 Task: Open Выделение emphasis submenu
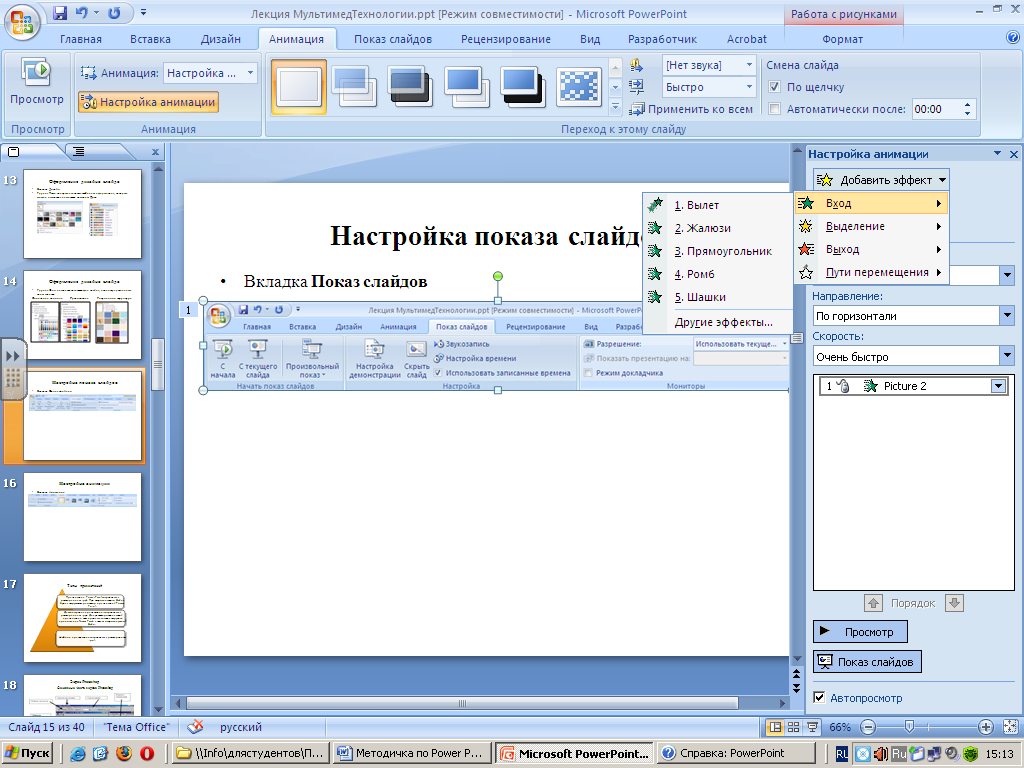tap(871, 226)
